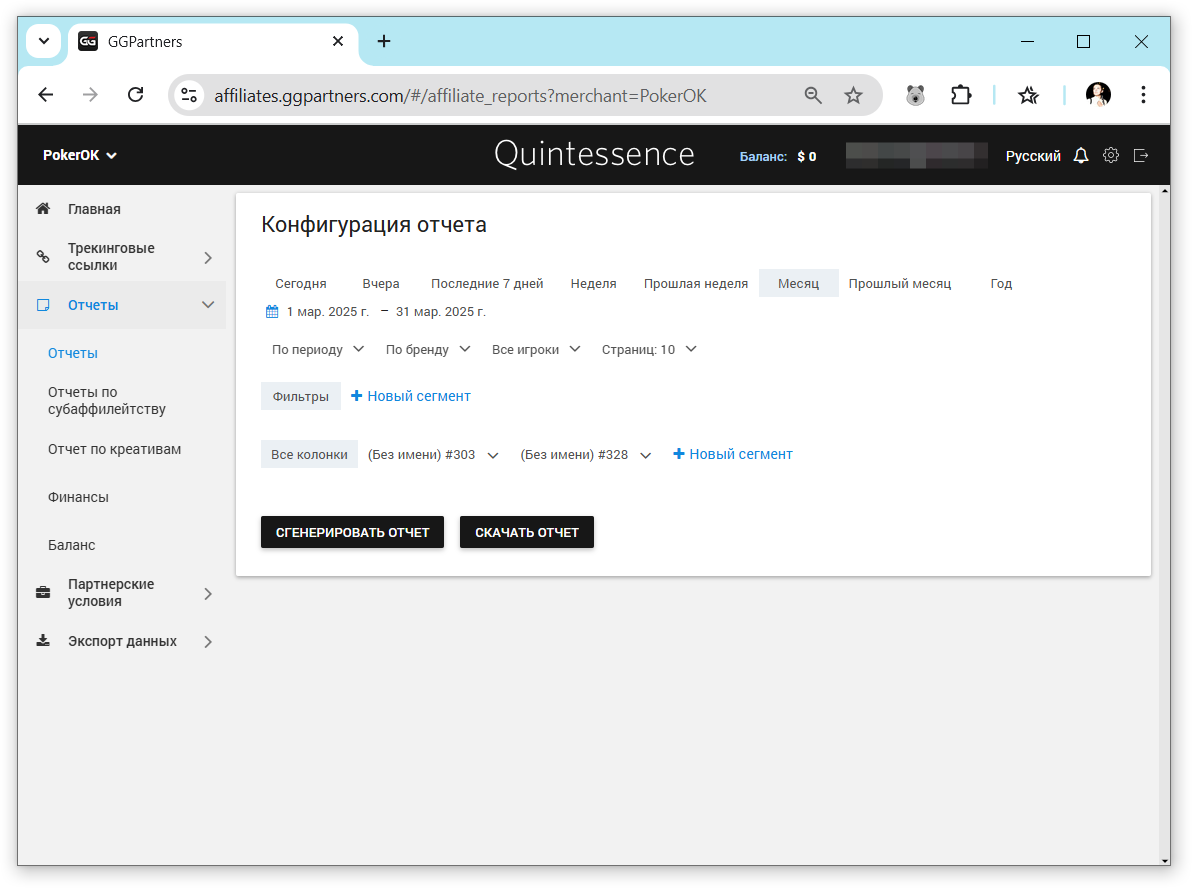Open Отчеты sub-item in sidebar
The height and width of the screenshot is (888, 1192).
[73, 353]
